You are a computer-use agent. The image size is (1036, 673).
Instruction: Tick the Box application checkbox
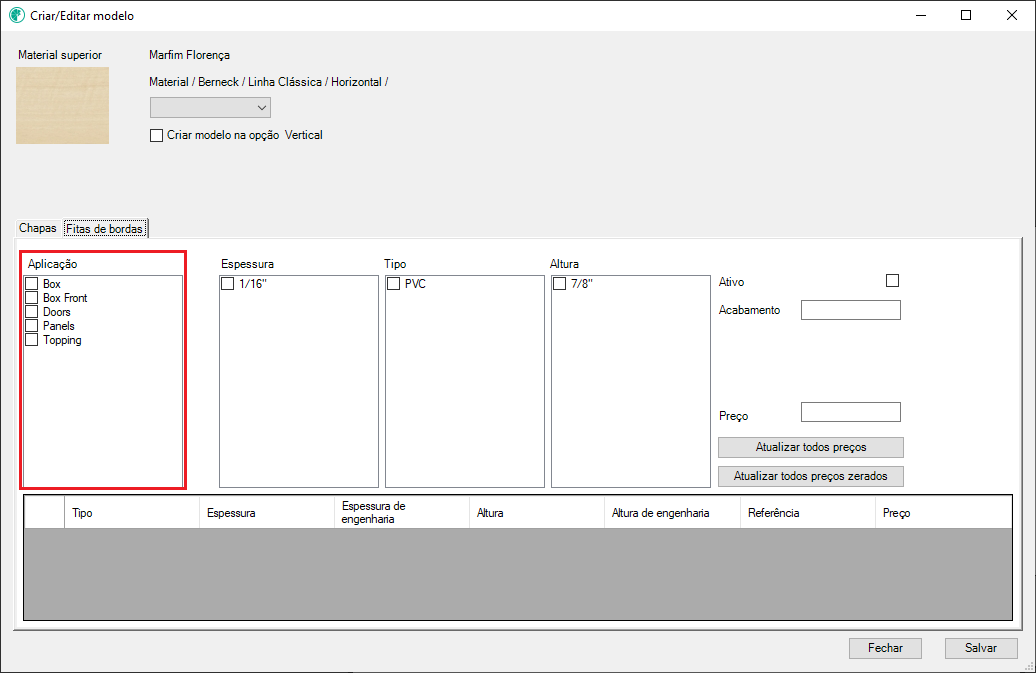[32, 284]
